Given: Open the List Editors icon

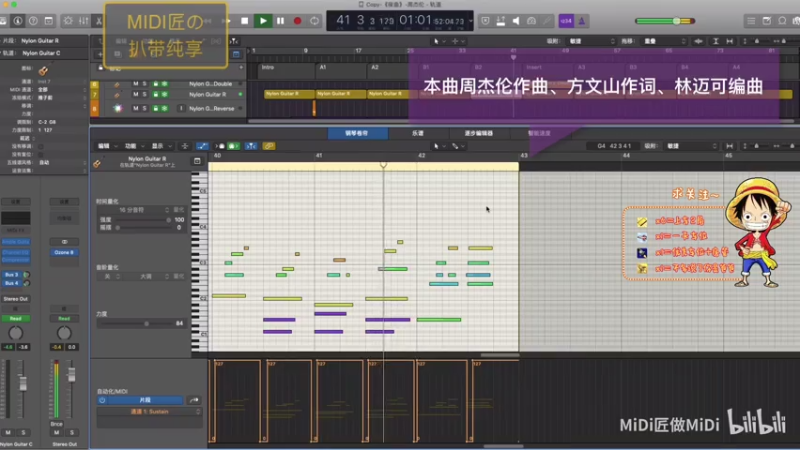Looking at the screenshot, I should click(x=751, y=21).
